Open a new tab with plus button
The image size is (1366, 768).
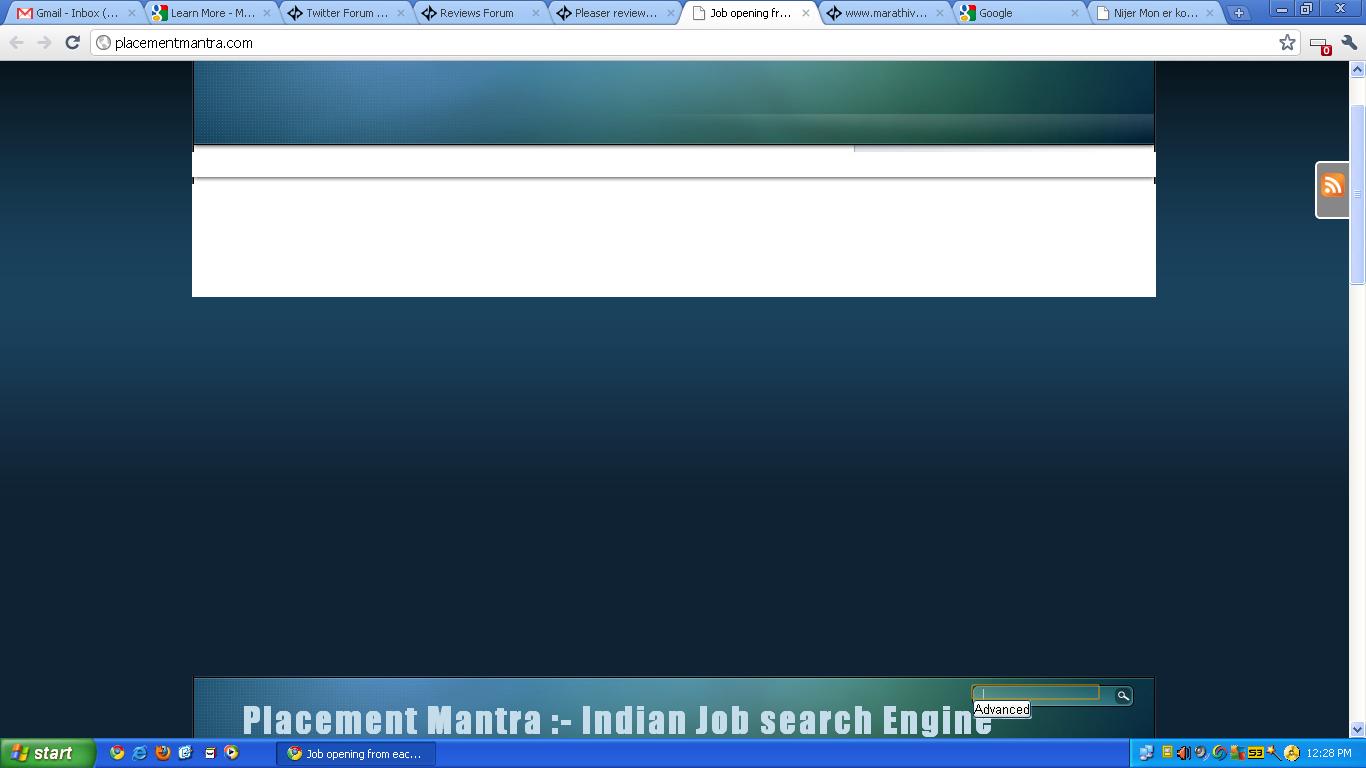[1239, 13]
